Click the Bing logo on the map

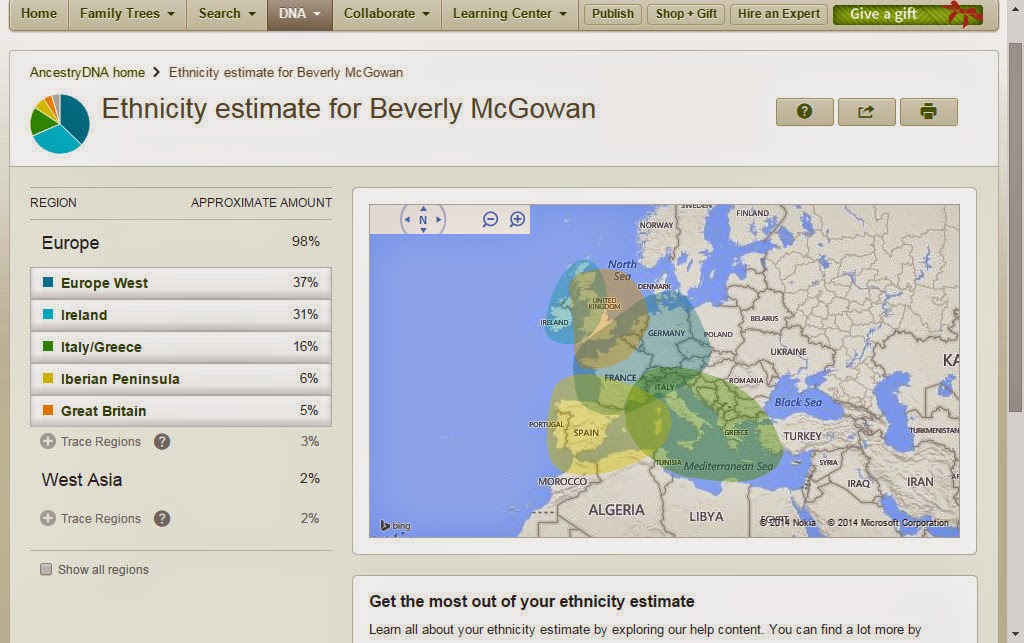pyautogui.click(x=396, y=525)
